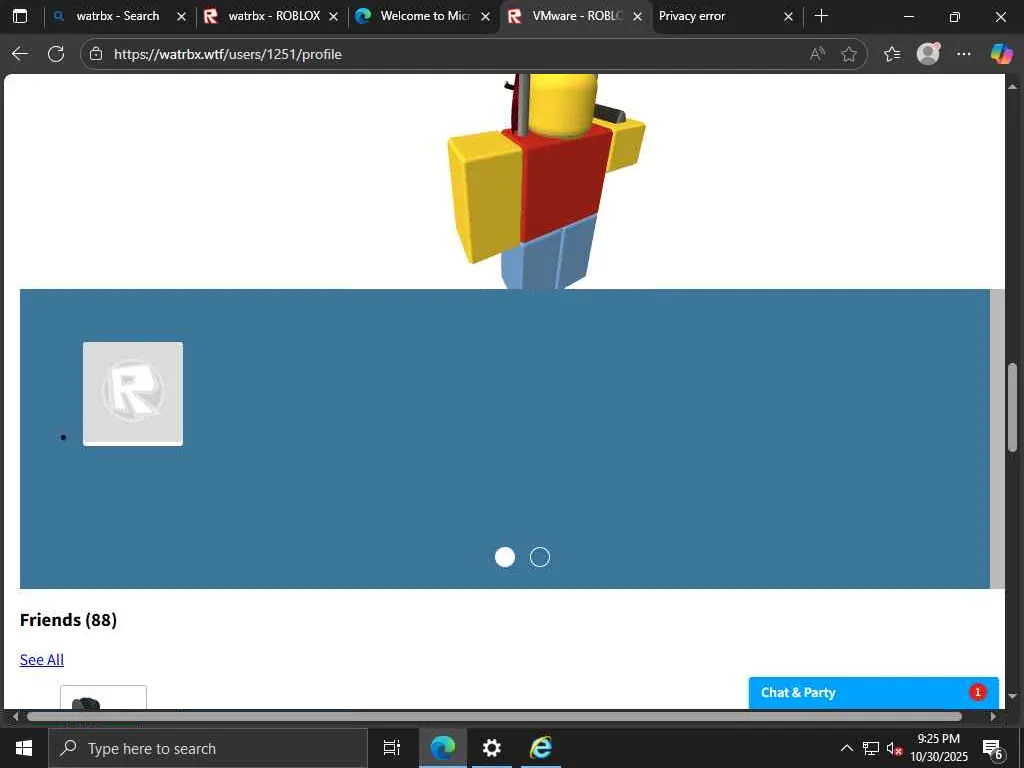Open the network status tray icon
This screenshot has height=768, width=1024.
tap(871, 748)
